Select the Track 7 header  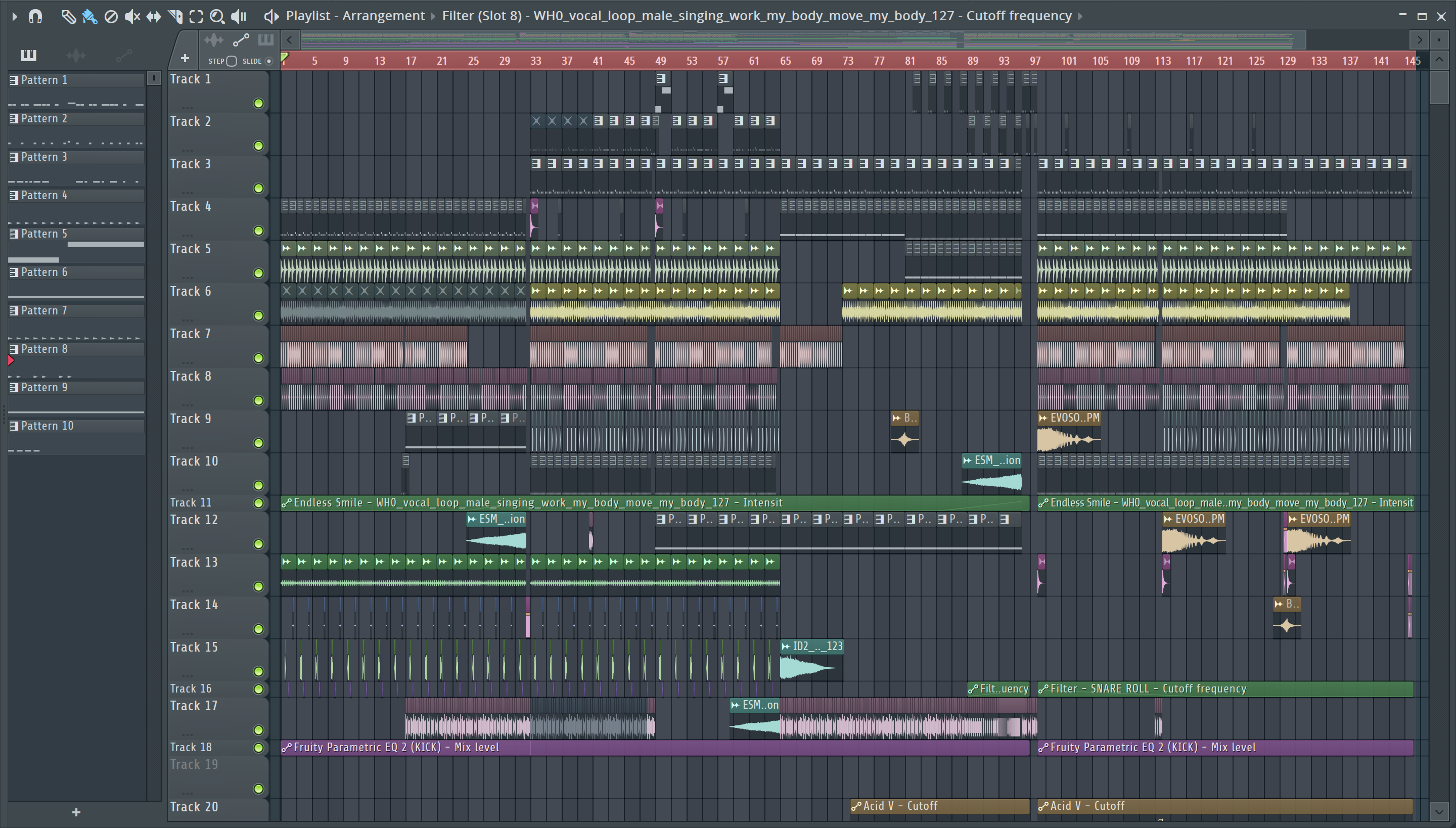click(218, 346)
